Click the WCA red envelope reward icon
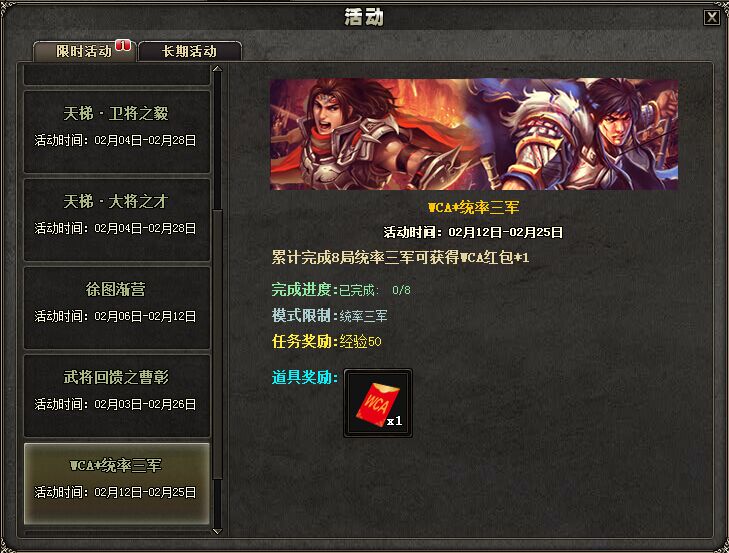Screen dimensions: 729x553 point(378,403)
